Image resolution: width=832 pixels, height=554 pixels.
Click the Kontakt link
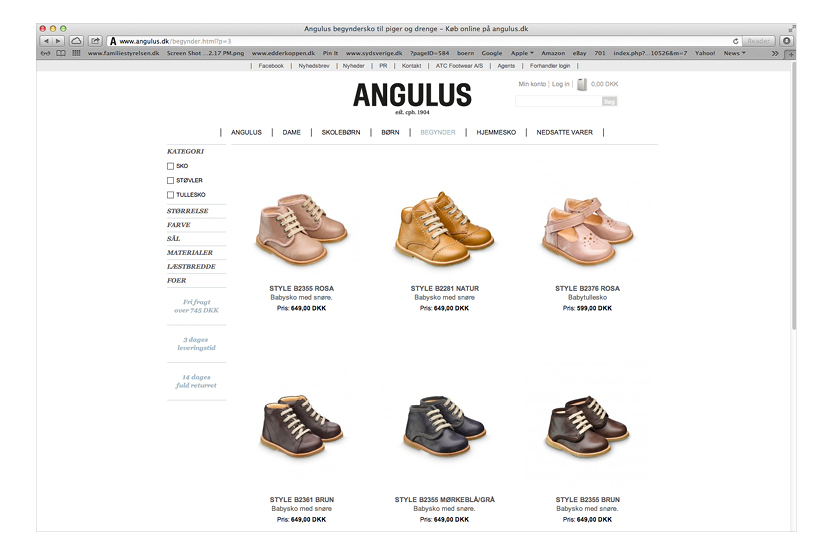[x=411, y=66]
